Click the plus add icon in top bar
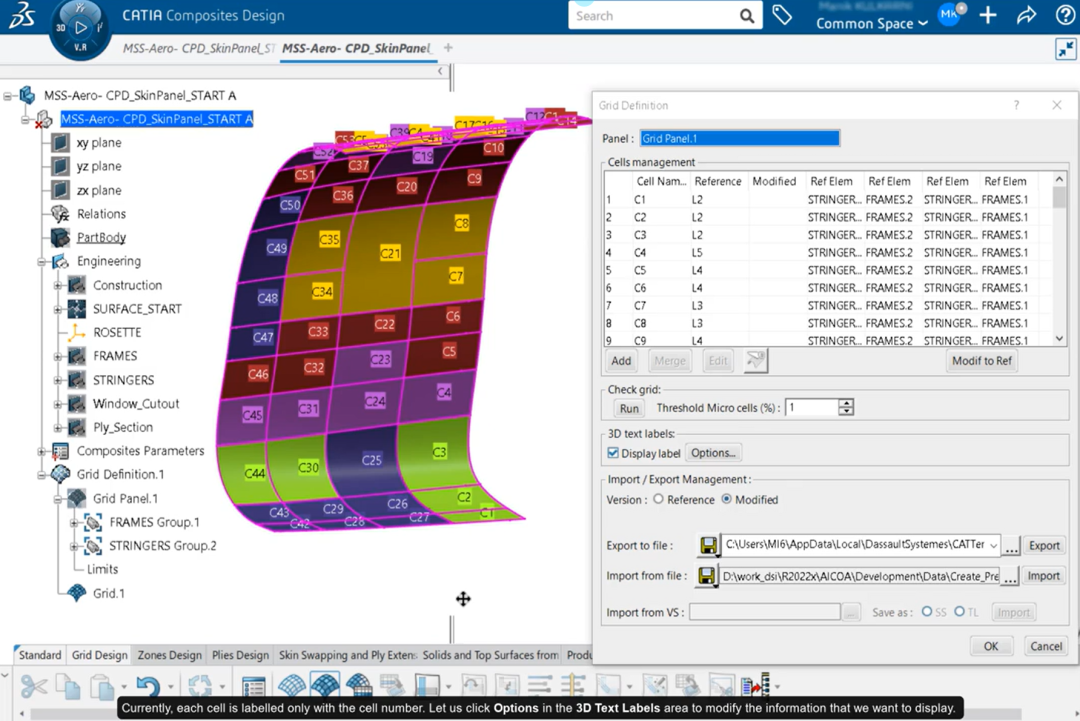This screenshot has height=721, width=1080. pos(988,15)
